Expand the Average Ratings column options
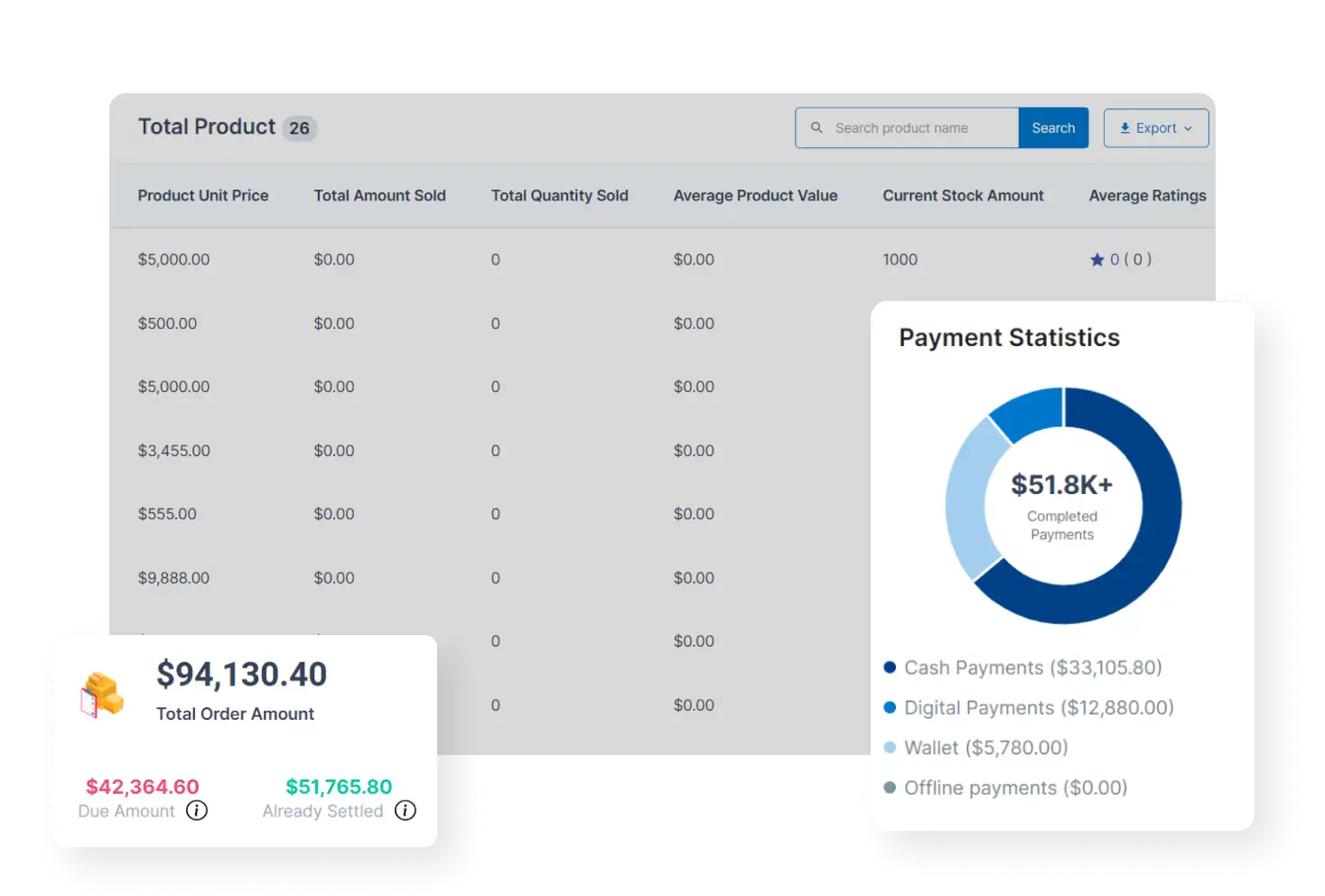The width and height of the screenshot is (1325, 896). 1148,195
